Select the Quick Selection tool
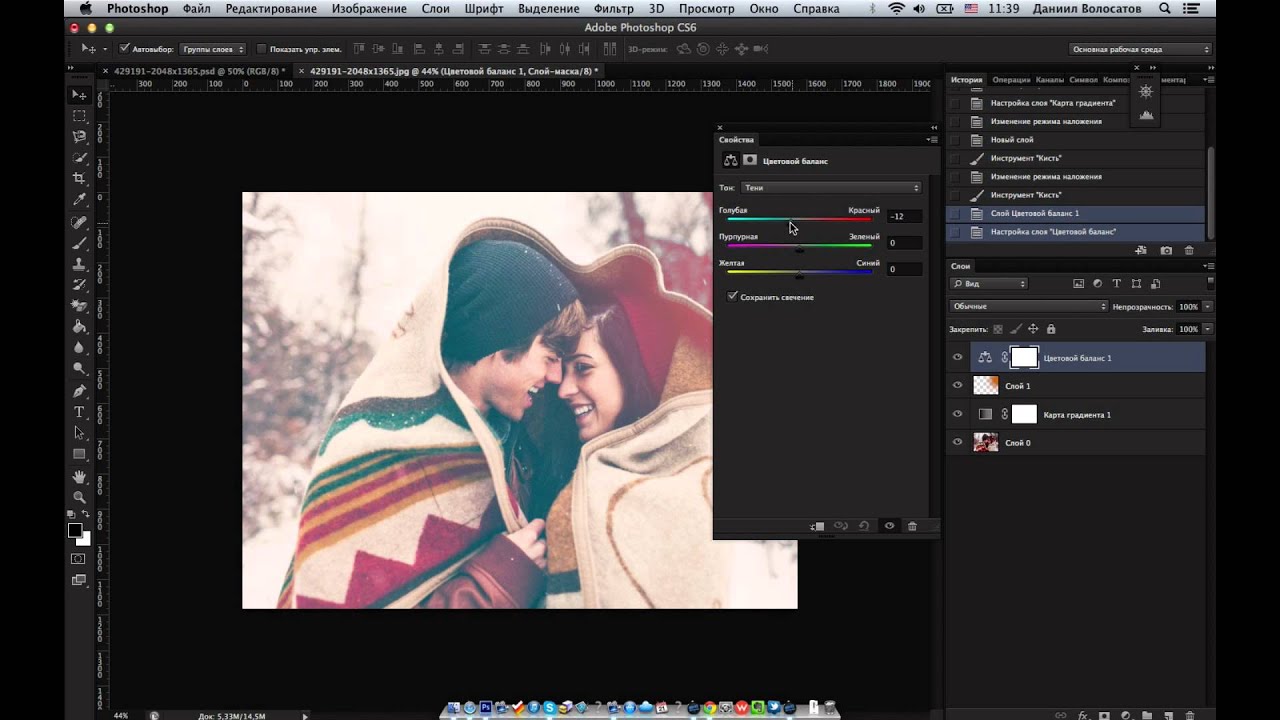1280x720 pixels. (x=79, y=158)
